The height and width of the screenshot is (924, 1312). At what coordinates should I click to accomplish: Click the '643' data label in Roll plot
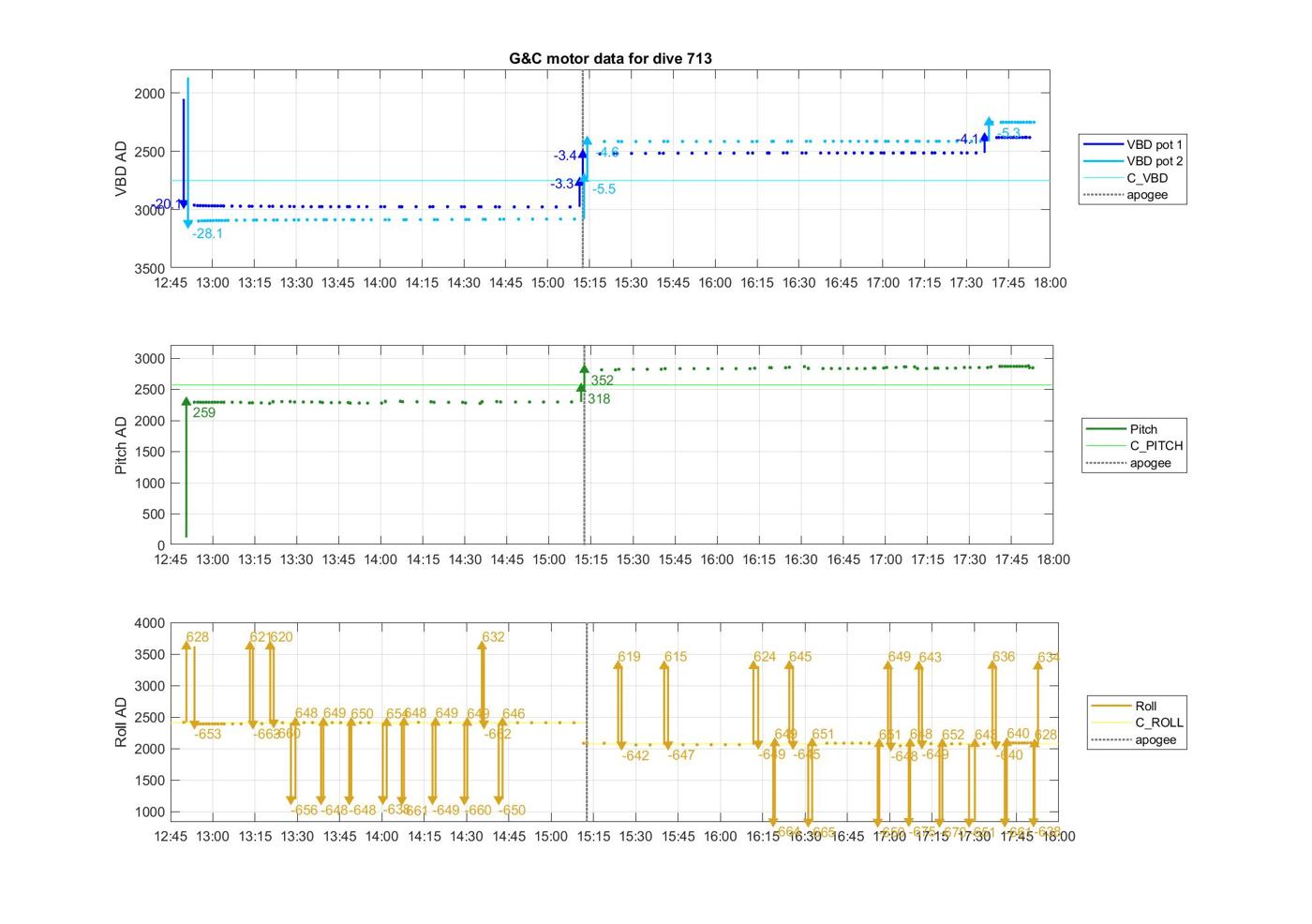tap(930, 657)
